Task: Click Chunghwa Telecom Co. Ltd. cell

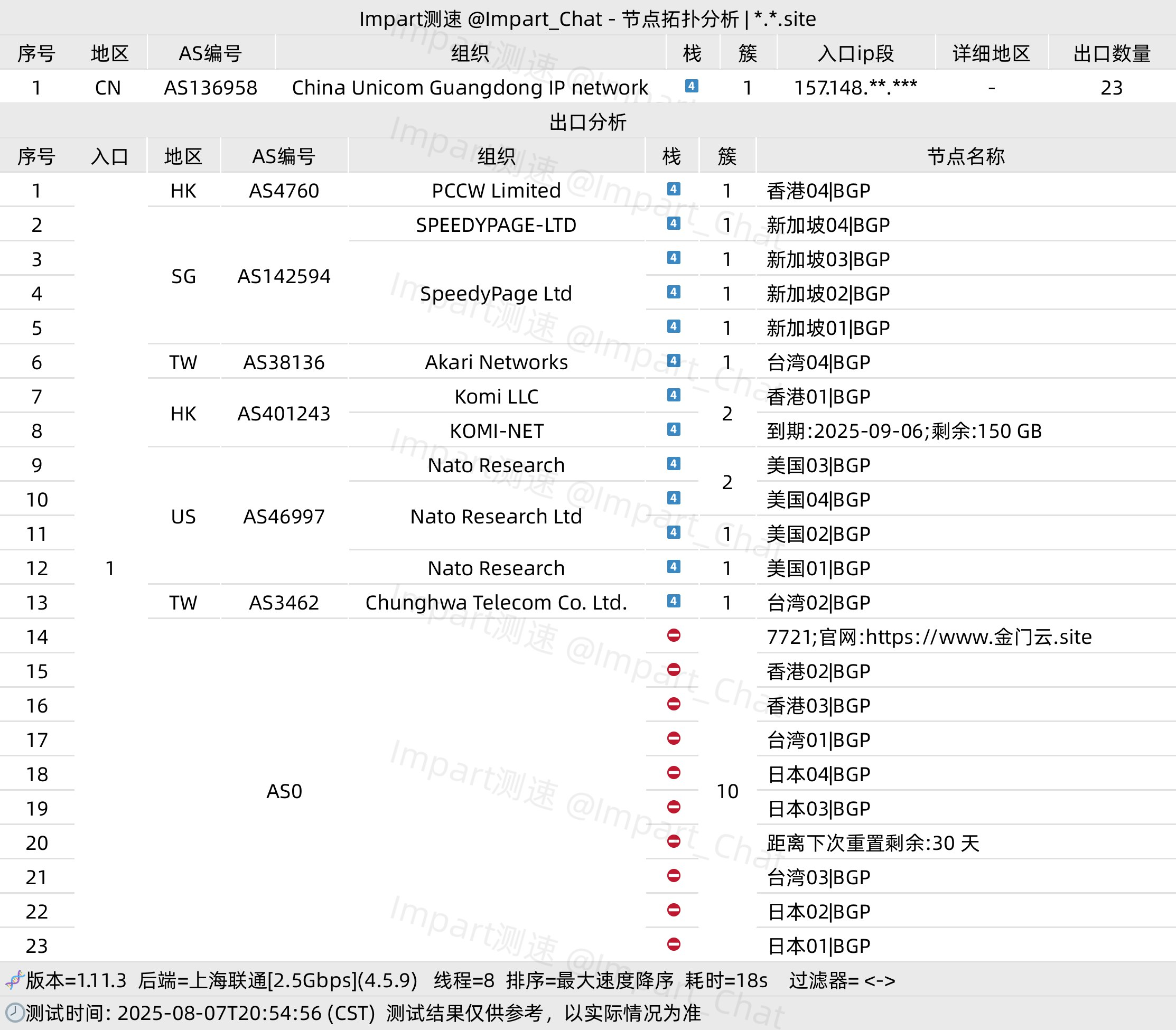Action: click(497, 602)
